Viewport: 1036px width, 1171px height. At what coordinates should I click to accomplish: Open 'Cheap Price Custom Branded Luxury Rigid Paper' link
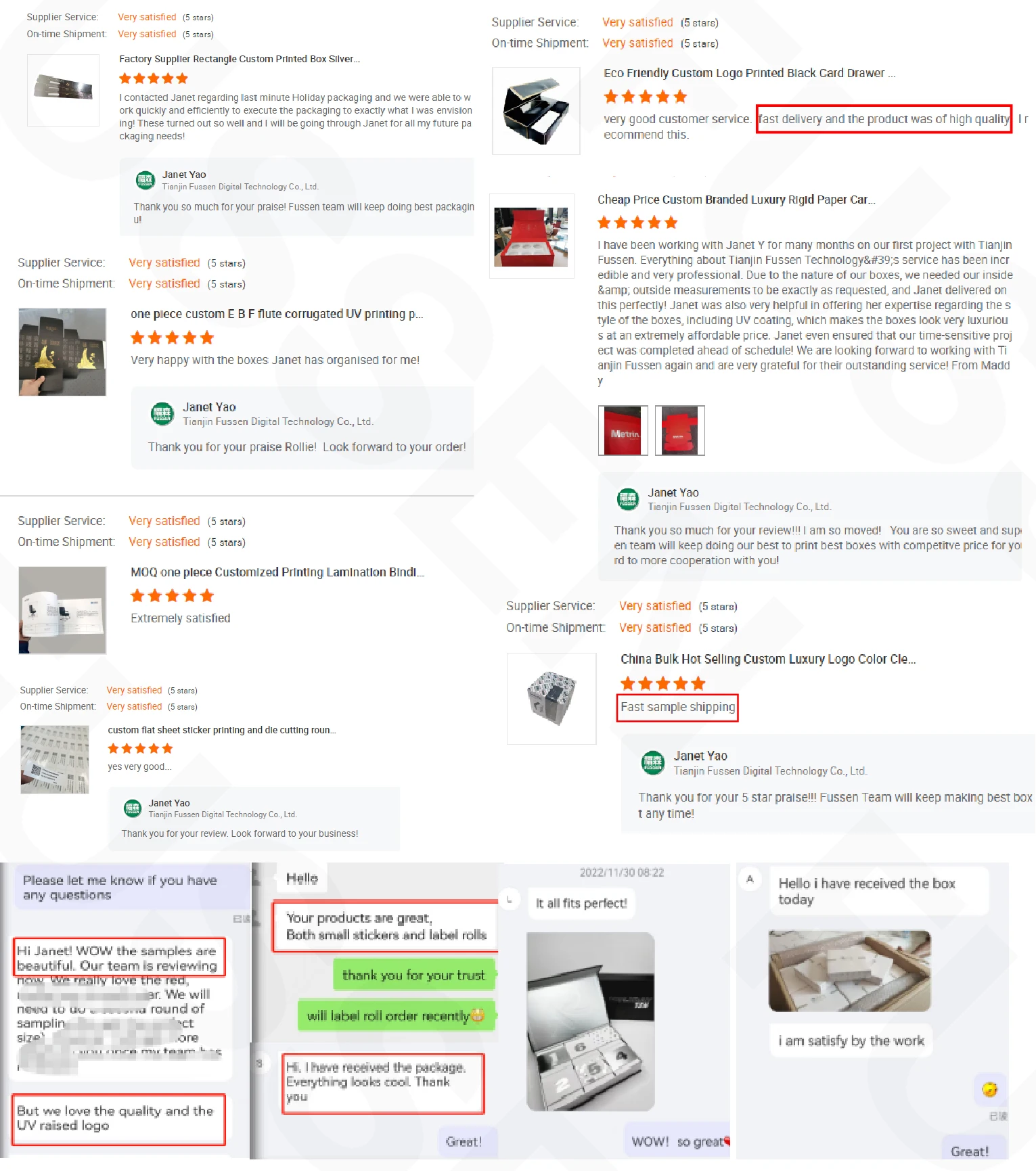(x=736, y=200)
